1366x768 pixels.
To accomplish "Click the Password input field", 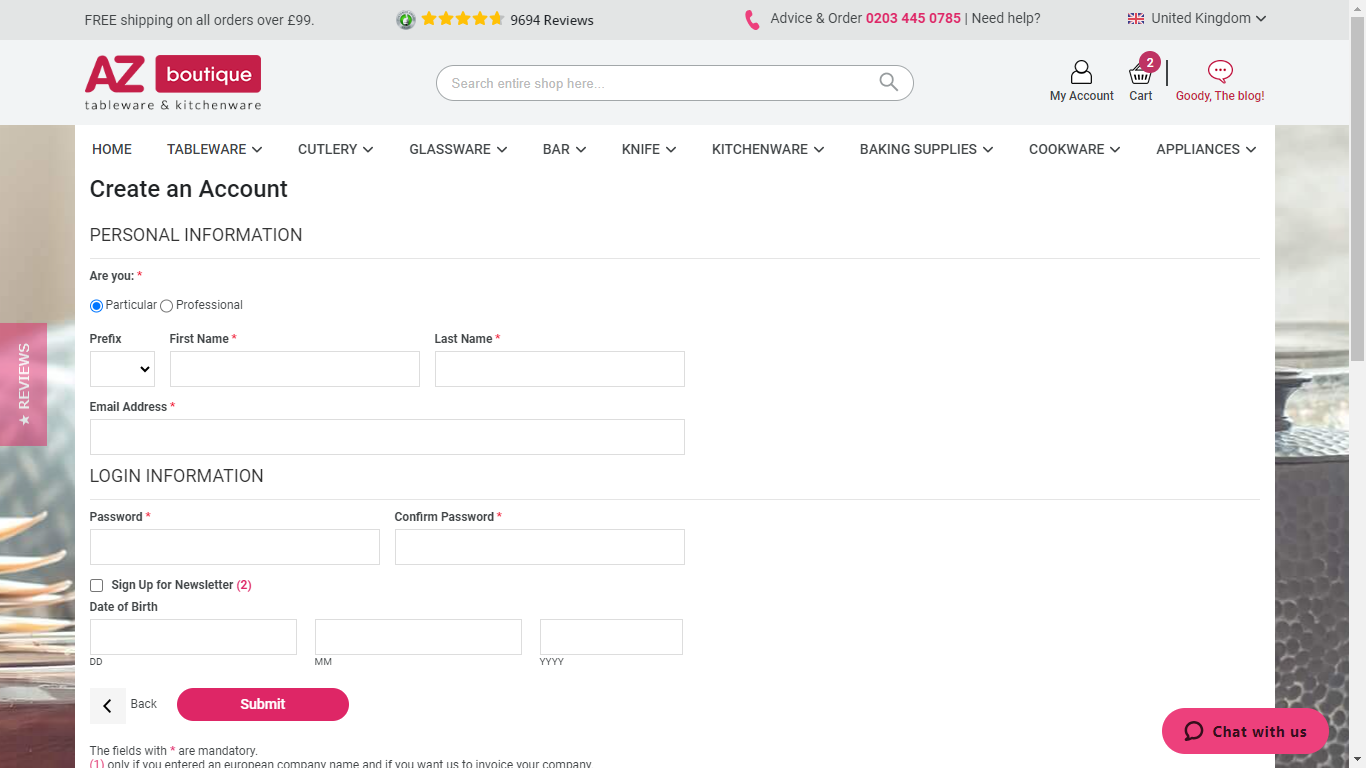I will coord(235,547).
